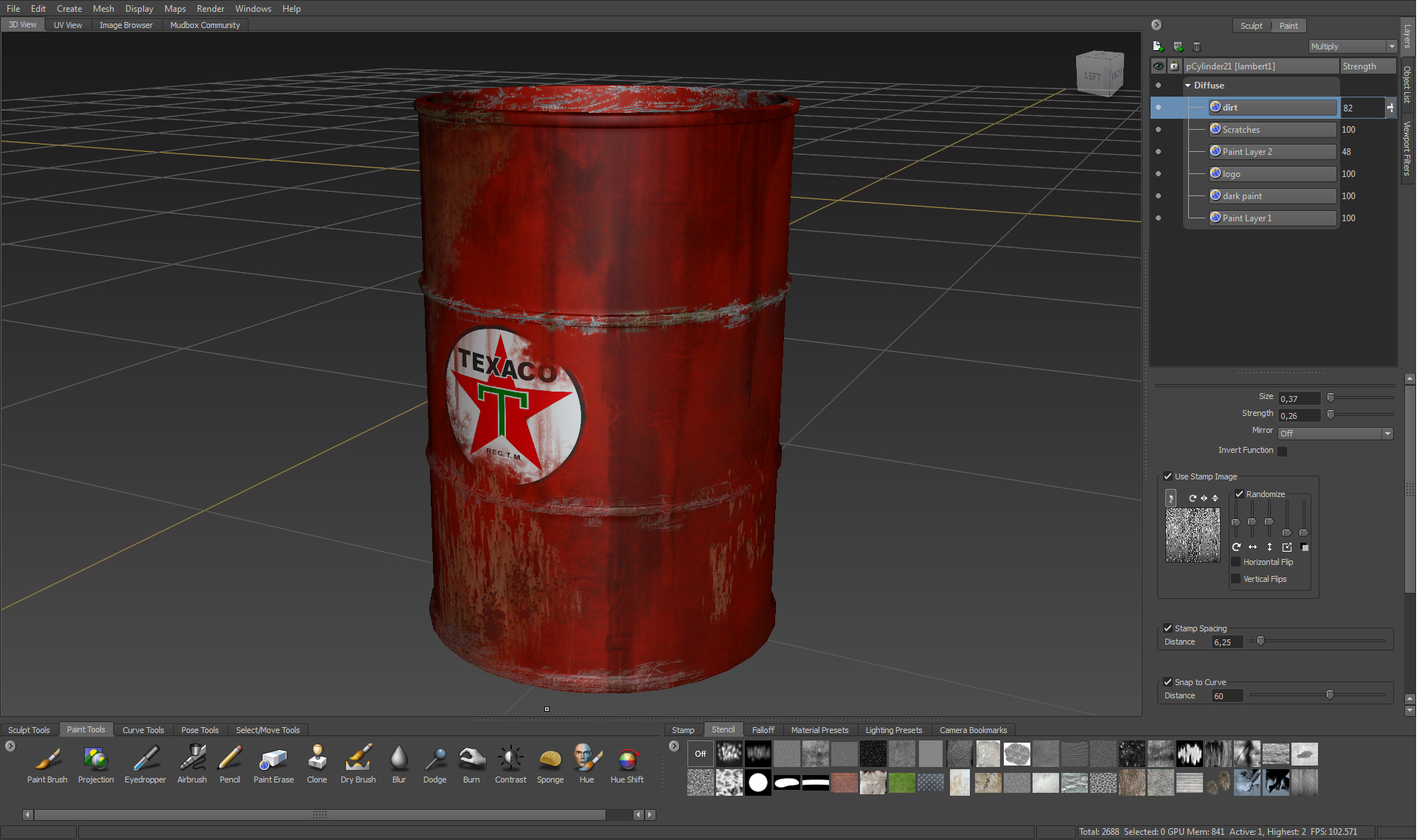Rotate the stamp image icon
Viewport: 1422px width, 840px height.
(x=1192, y=499)
